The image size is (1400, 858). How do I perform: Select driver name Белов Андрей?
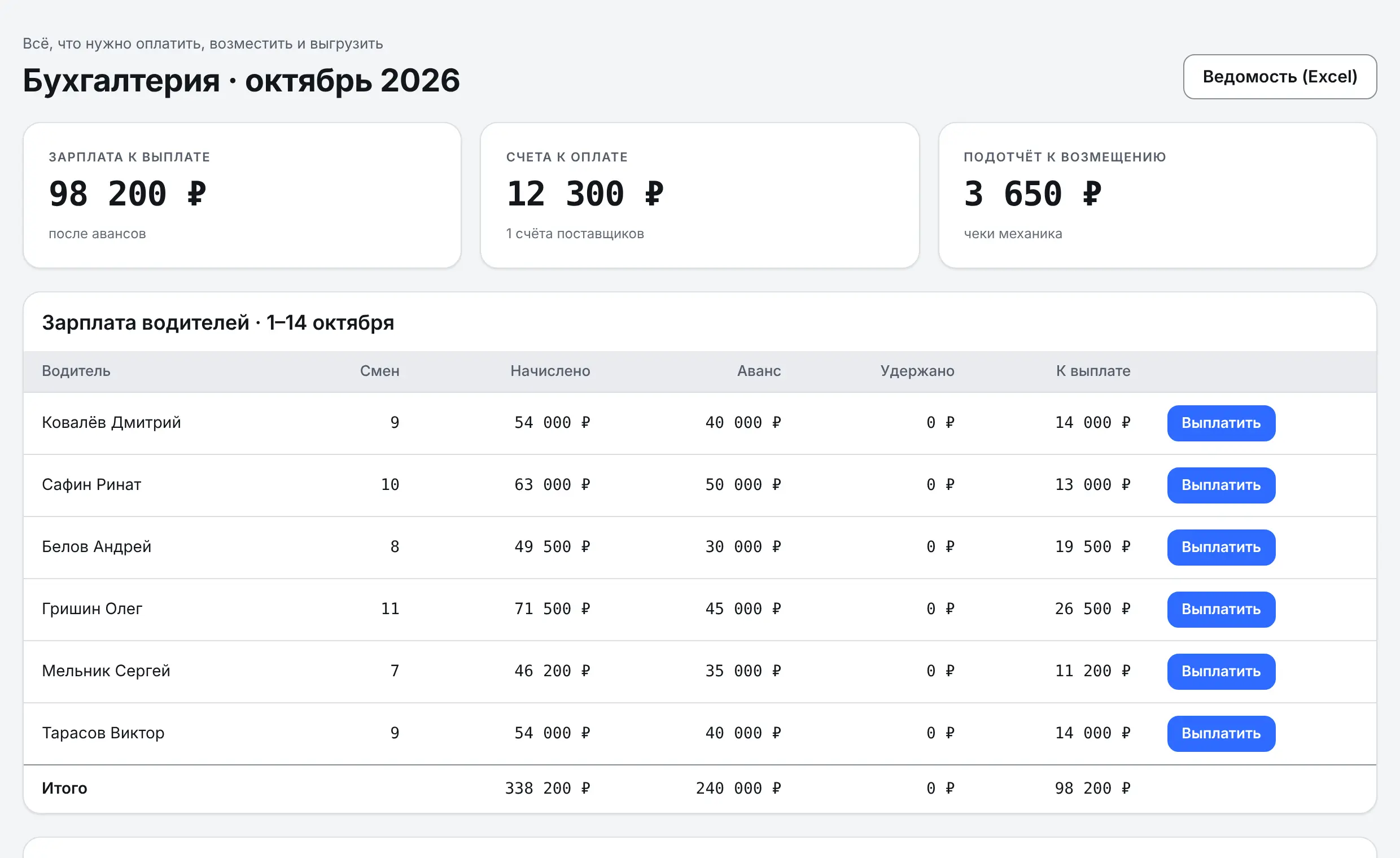pos(97,546)
